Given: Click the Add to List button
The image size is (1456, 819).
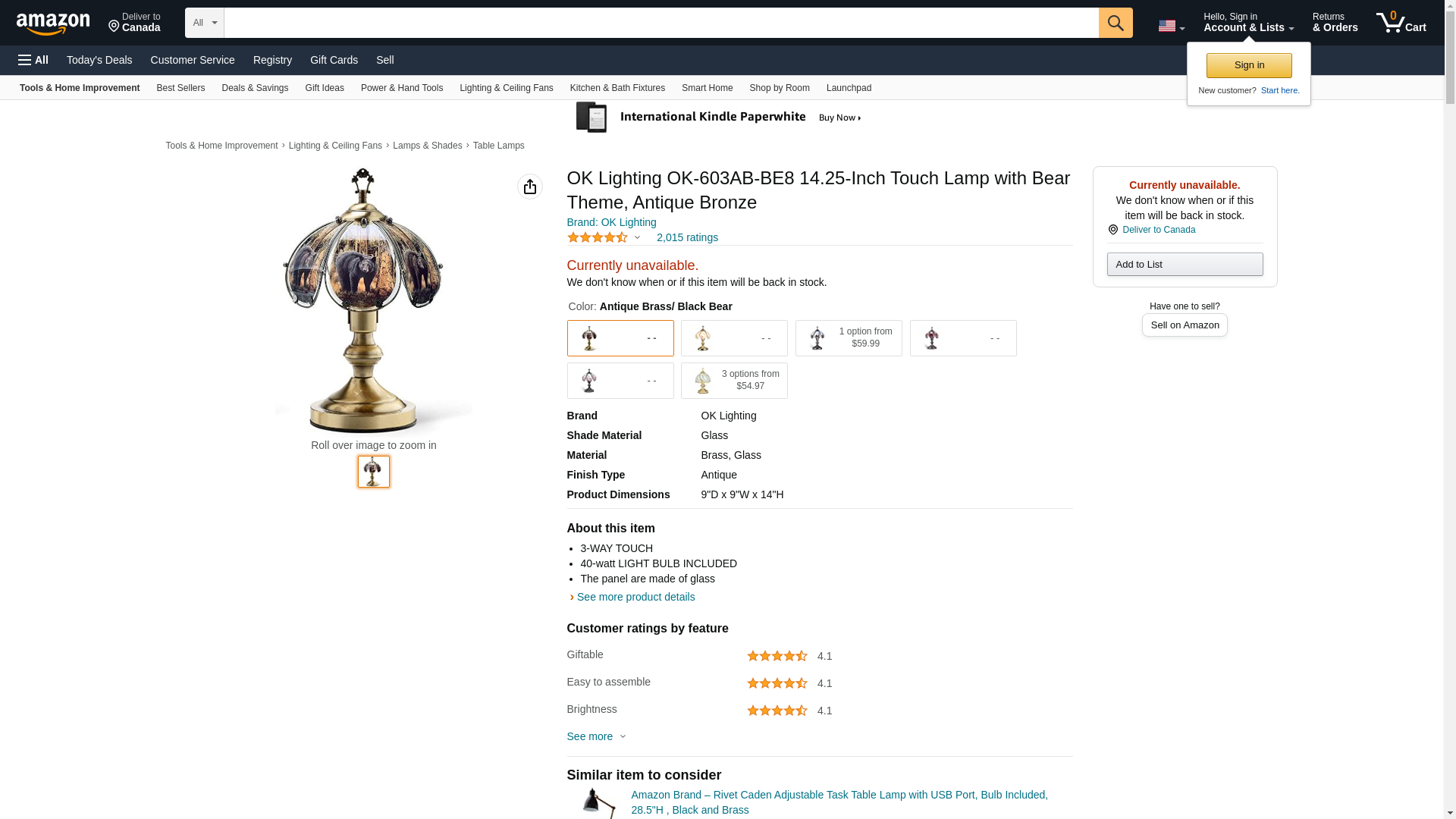Looking at the screenshot, I should click(x=1184, y=264).
